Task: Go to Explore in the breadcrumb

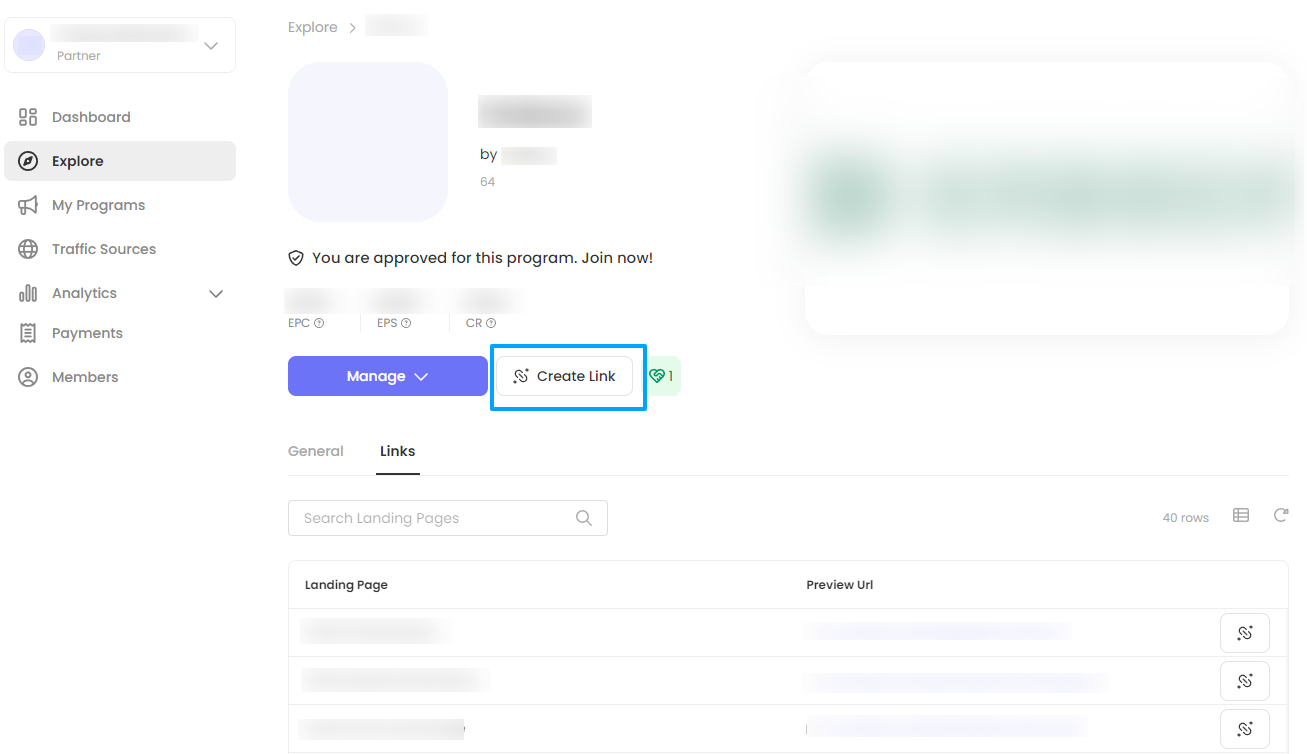Action: point(312,27)
